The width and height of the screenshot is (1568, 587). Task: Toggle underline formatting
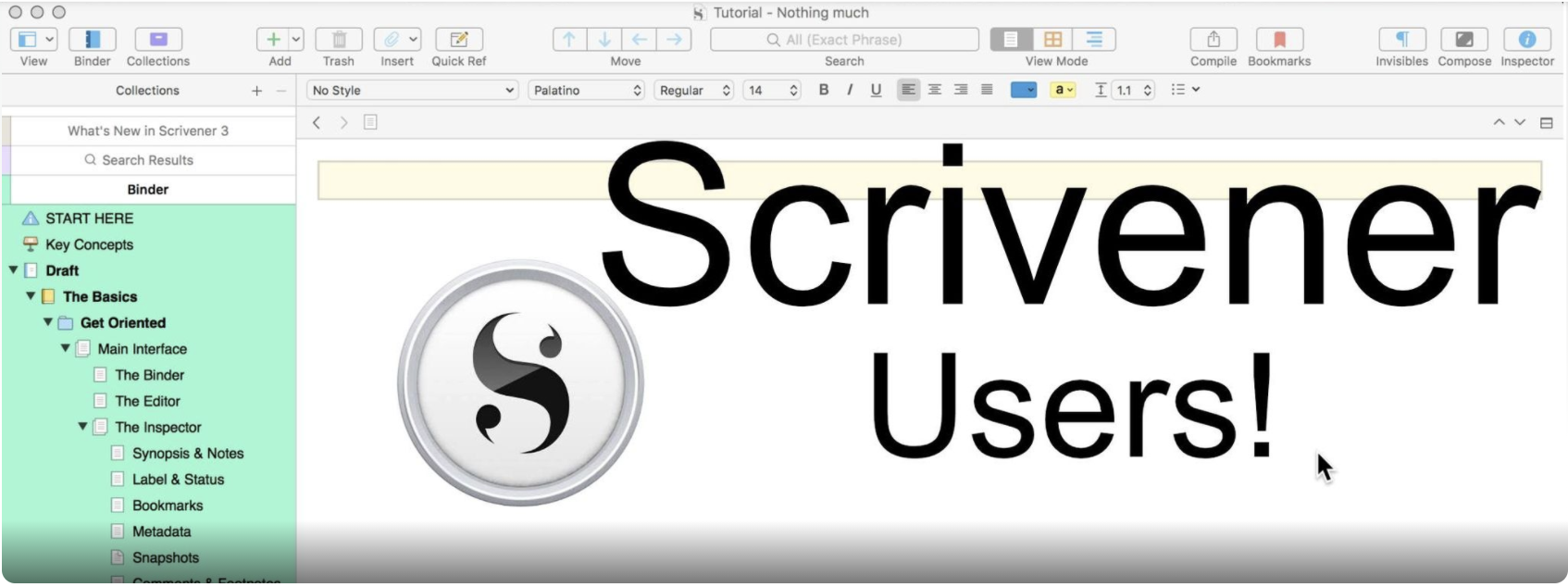876,90
